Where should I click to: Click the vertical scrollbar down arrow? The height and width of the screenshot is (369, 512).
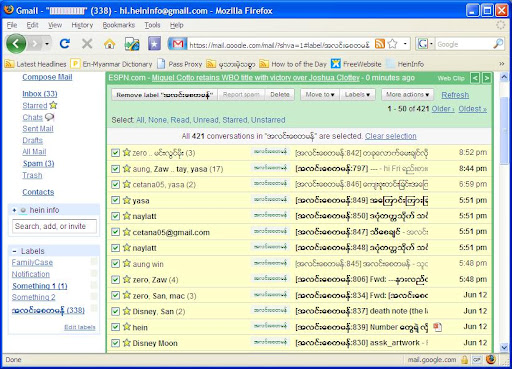504,348
